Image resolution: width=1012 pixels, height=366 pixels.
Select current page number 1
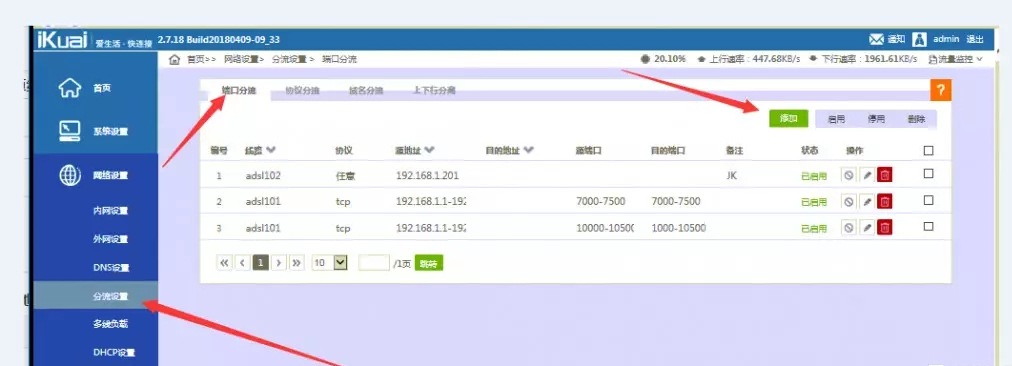[261, 263]
